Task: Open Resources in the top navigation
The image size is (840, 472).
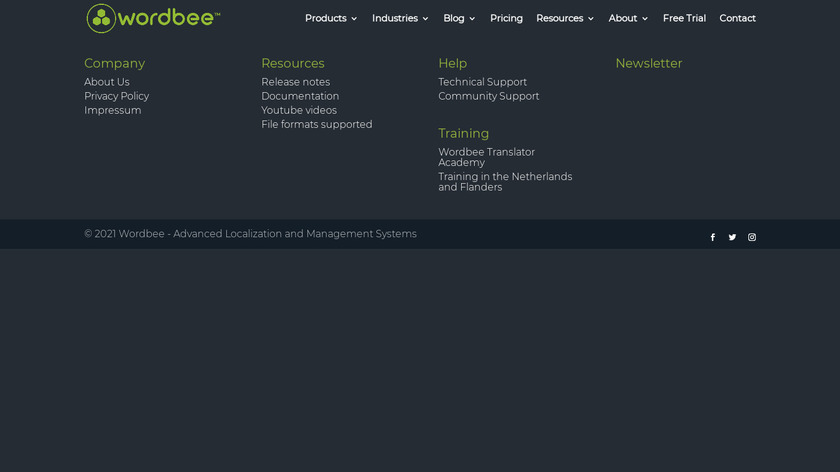Action: [560, 18]
